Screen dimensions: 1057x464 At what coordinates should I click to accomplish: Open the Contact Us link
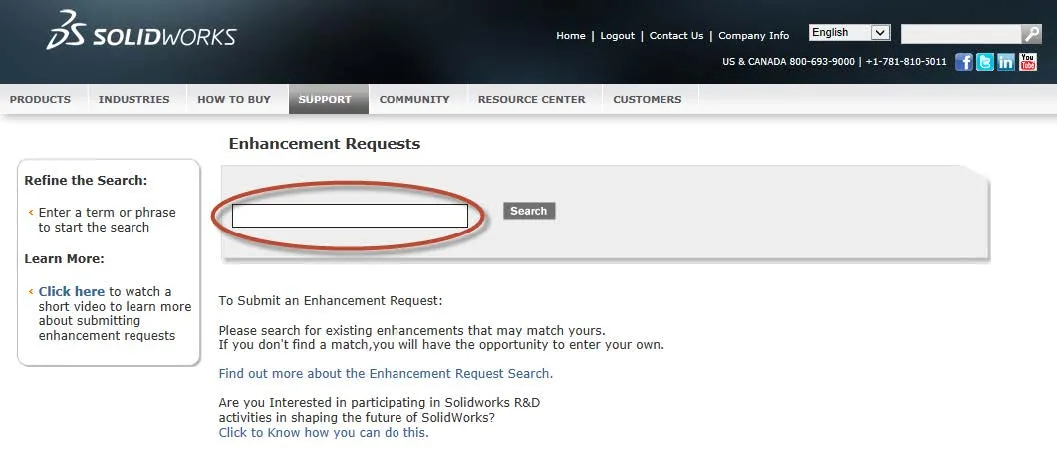(676, 36)
